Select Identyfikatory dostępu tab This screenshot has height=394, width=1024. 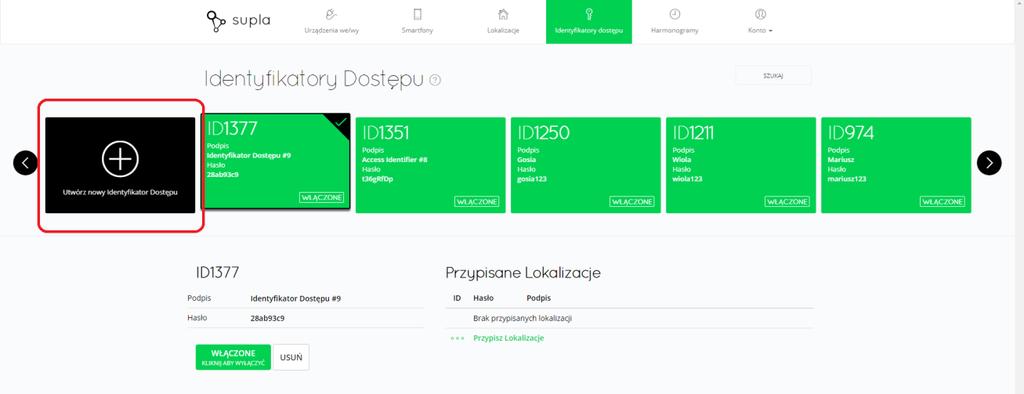tap(588, 22)
